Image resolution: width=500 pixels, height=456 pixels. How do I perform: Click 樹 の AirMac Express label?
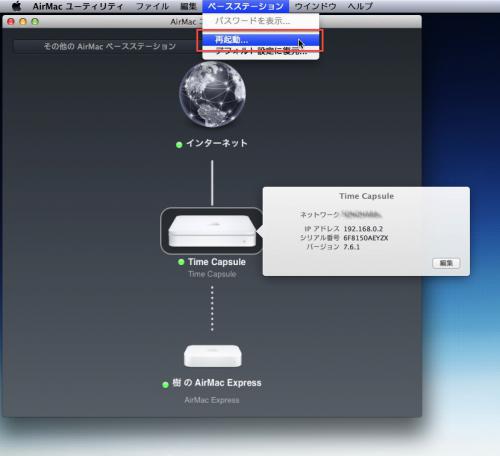tap(217, 383)
